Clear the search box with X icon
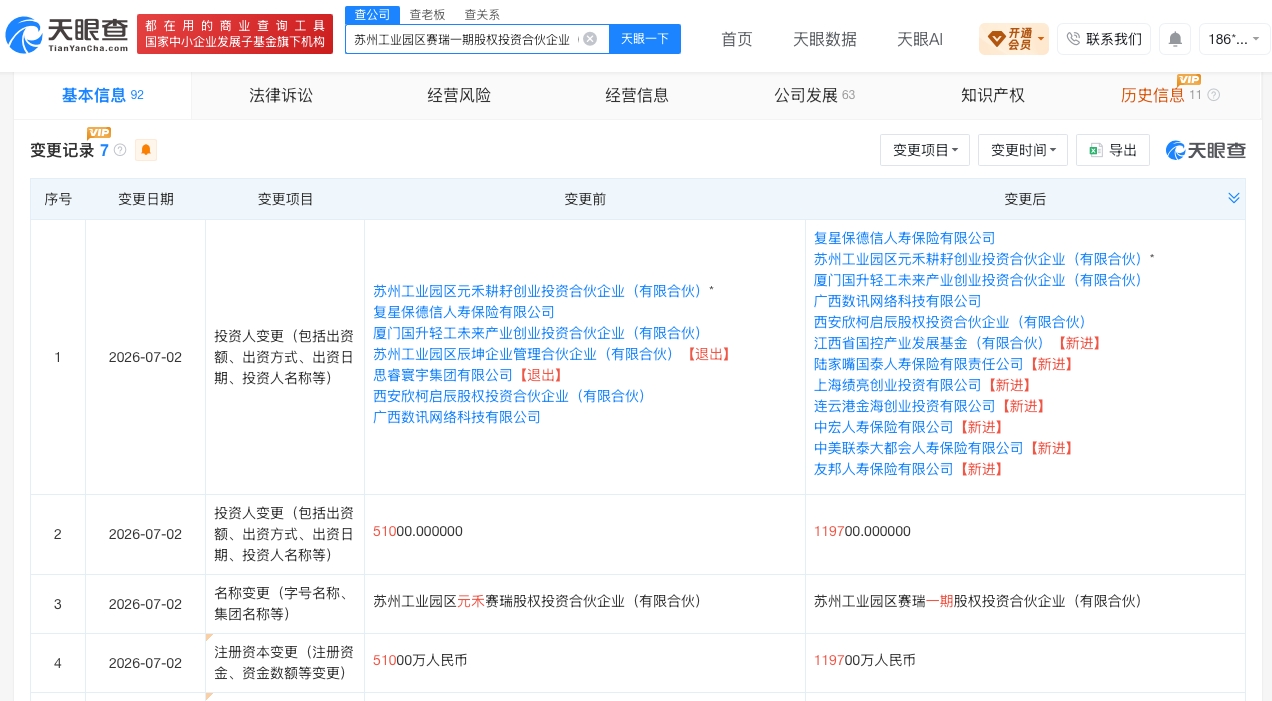Image resolution: width=1272 pixels, height=701 pixels. [590, 39]
